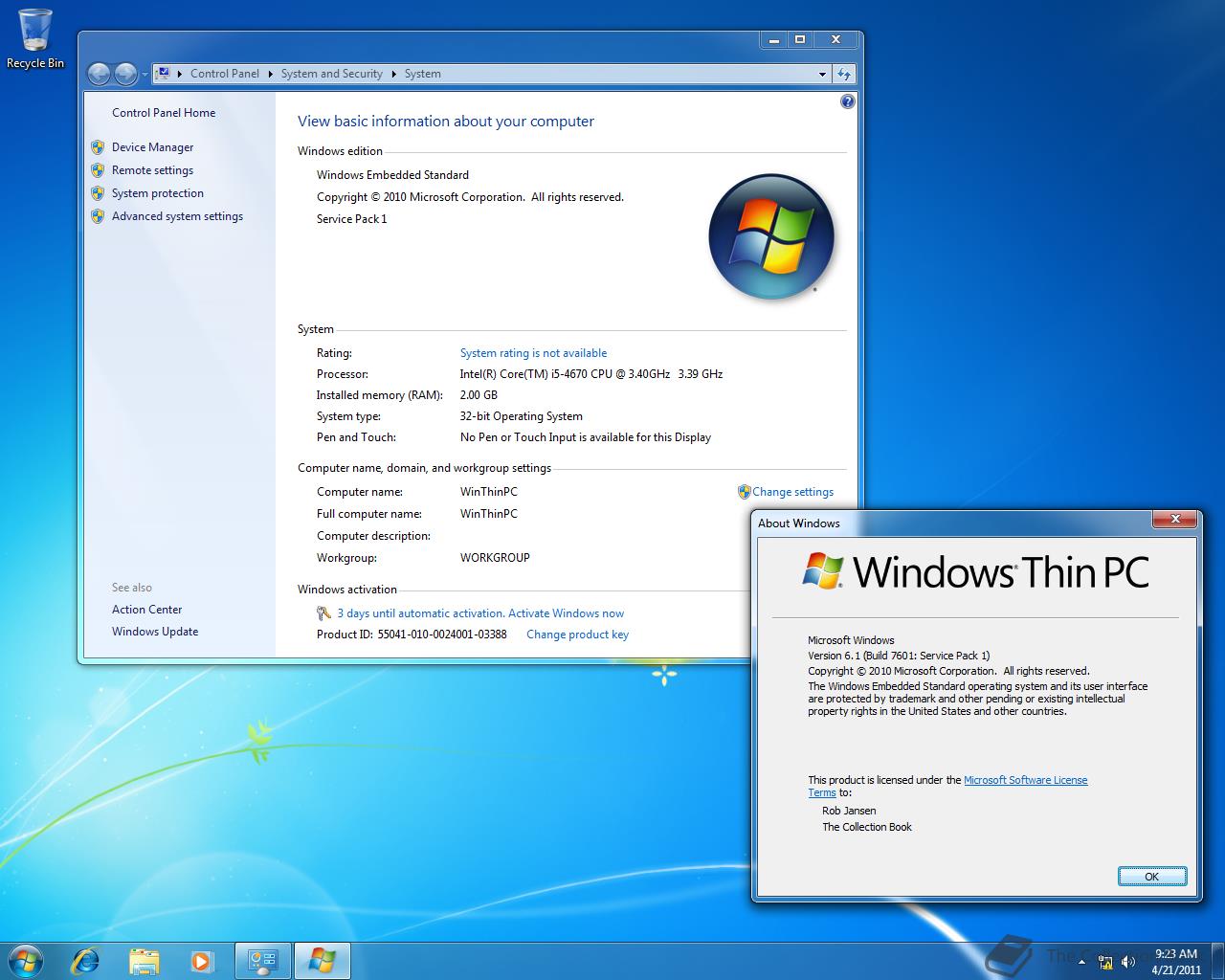Open Action Center under See also
Screen dimensions: 1225x980
(146, 609)
